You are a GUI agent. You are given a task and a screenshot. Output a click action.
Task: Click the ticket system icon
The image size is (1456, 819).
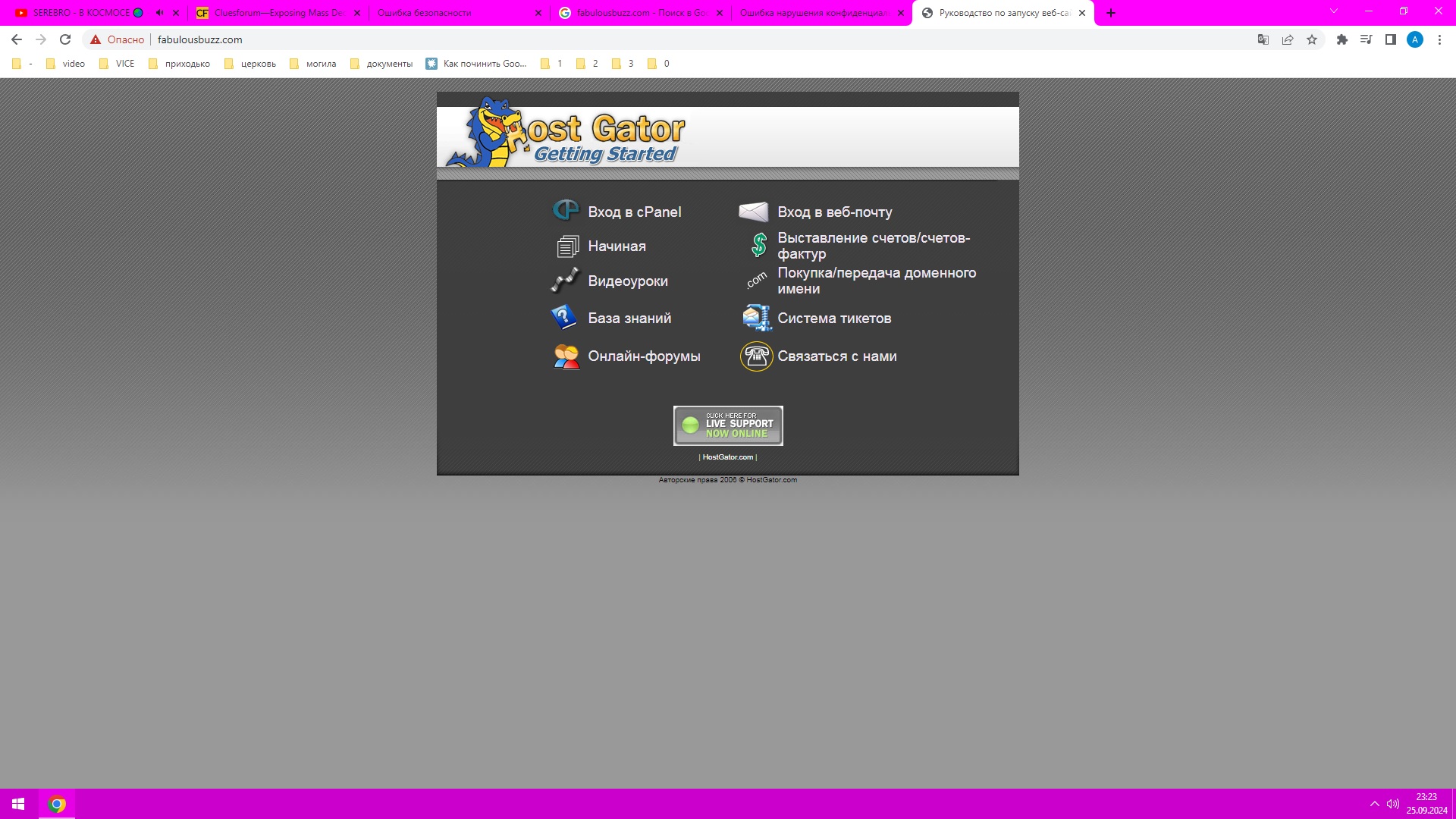(x=756, y=318)
